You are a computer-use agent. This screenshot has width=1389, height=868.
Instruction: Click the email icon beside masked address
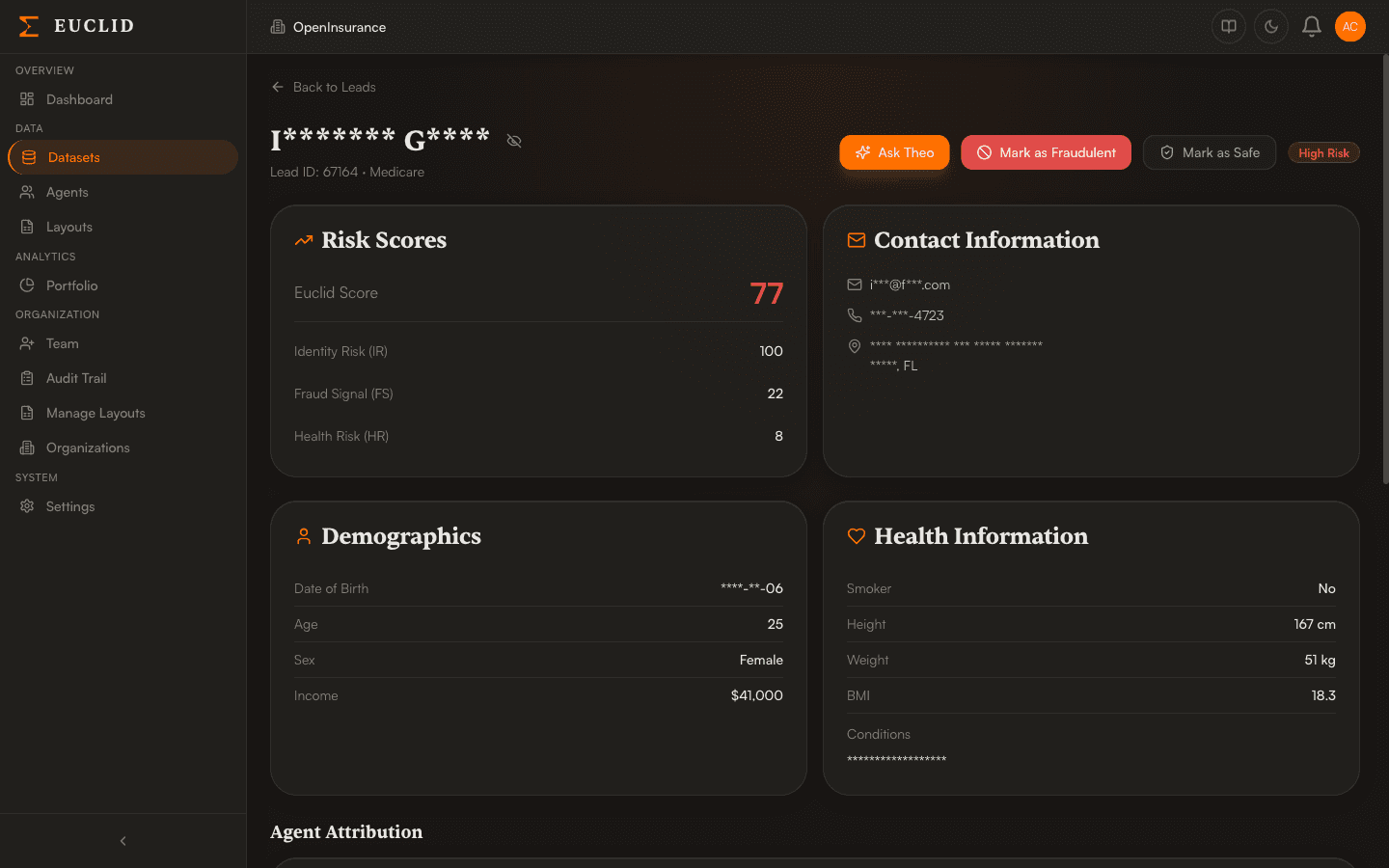[855, 285]
